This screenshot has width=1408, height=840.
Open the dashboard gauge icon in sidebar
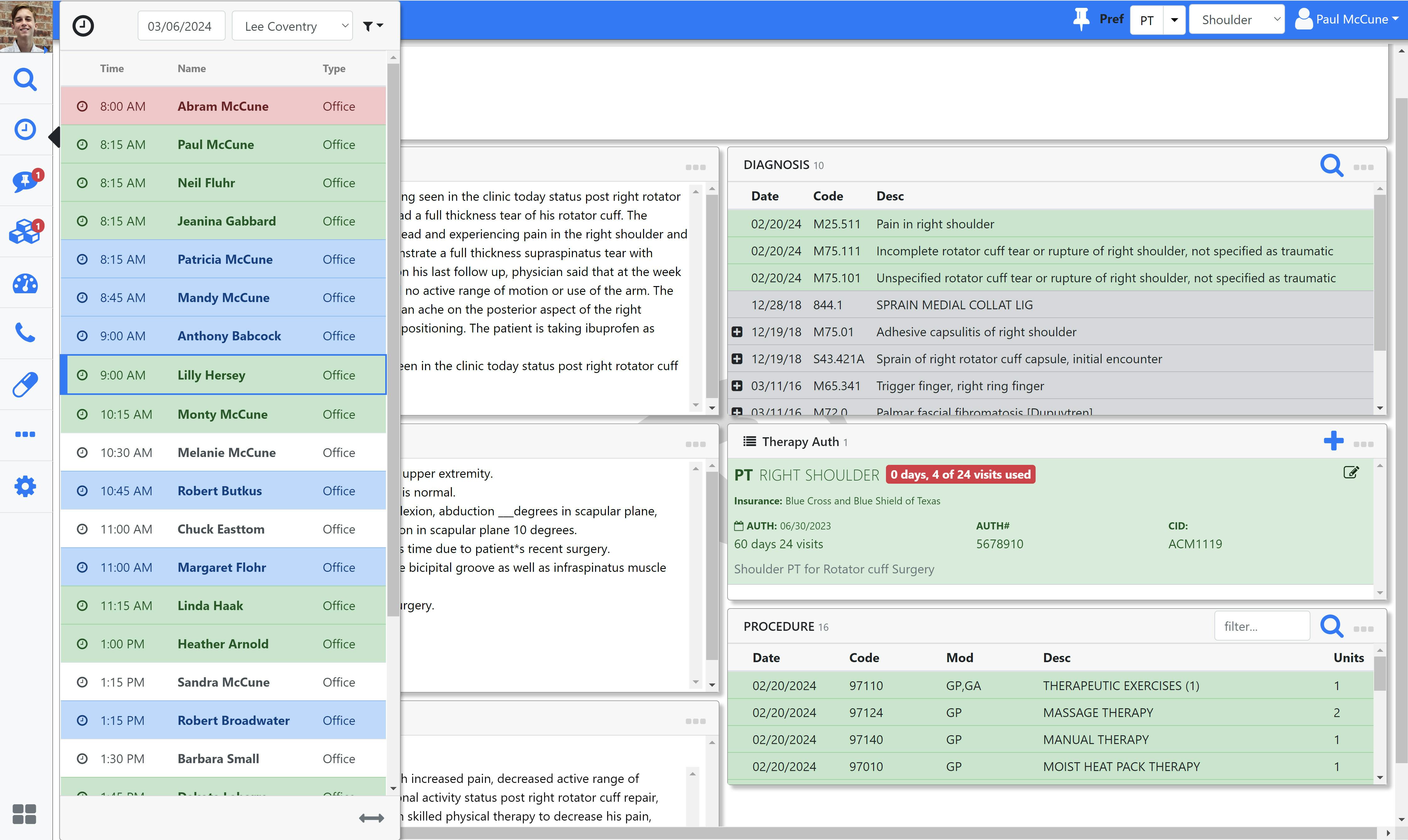coord(25,284)
